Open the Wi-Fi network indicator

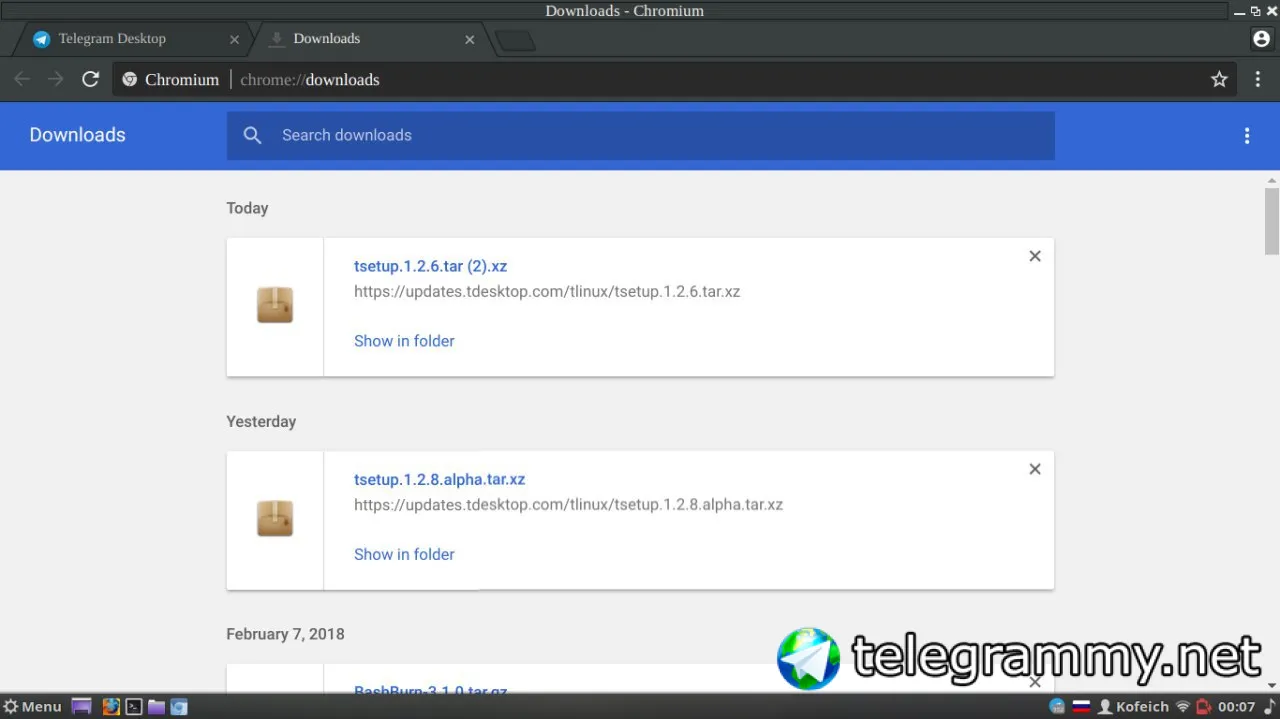[x=1183, y=706]
